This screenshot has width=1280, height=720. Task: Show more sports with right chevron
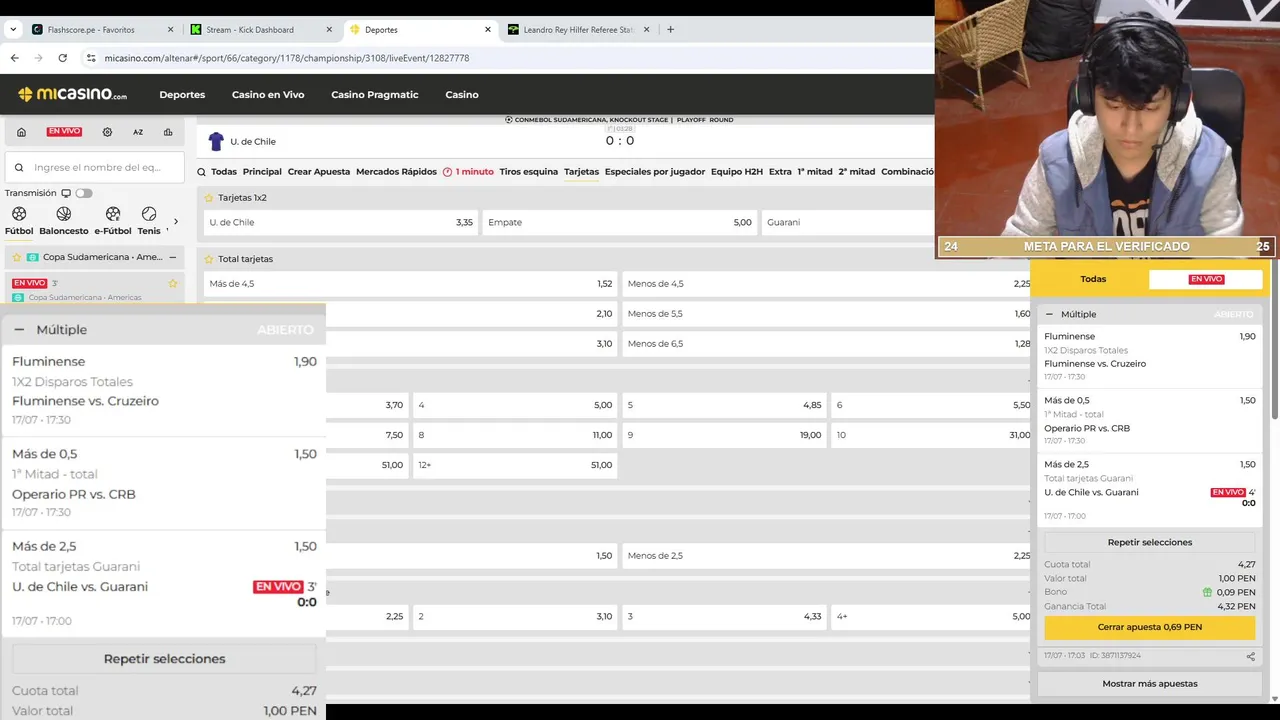[x=176, y=222]
